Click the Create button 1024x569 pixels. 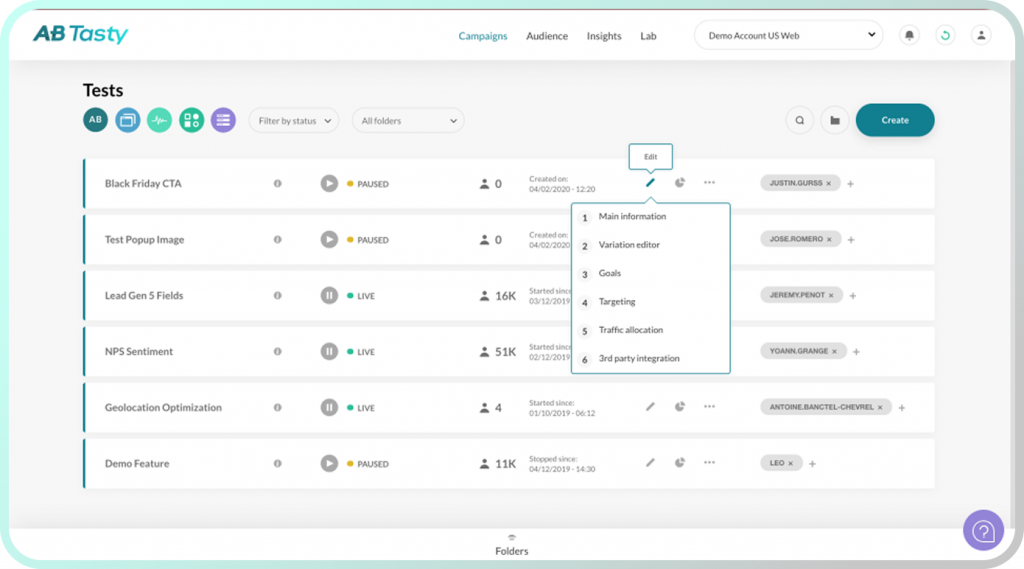pyautogui.click(x=894, y=120)
